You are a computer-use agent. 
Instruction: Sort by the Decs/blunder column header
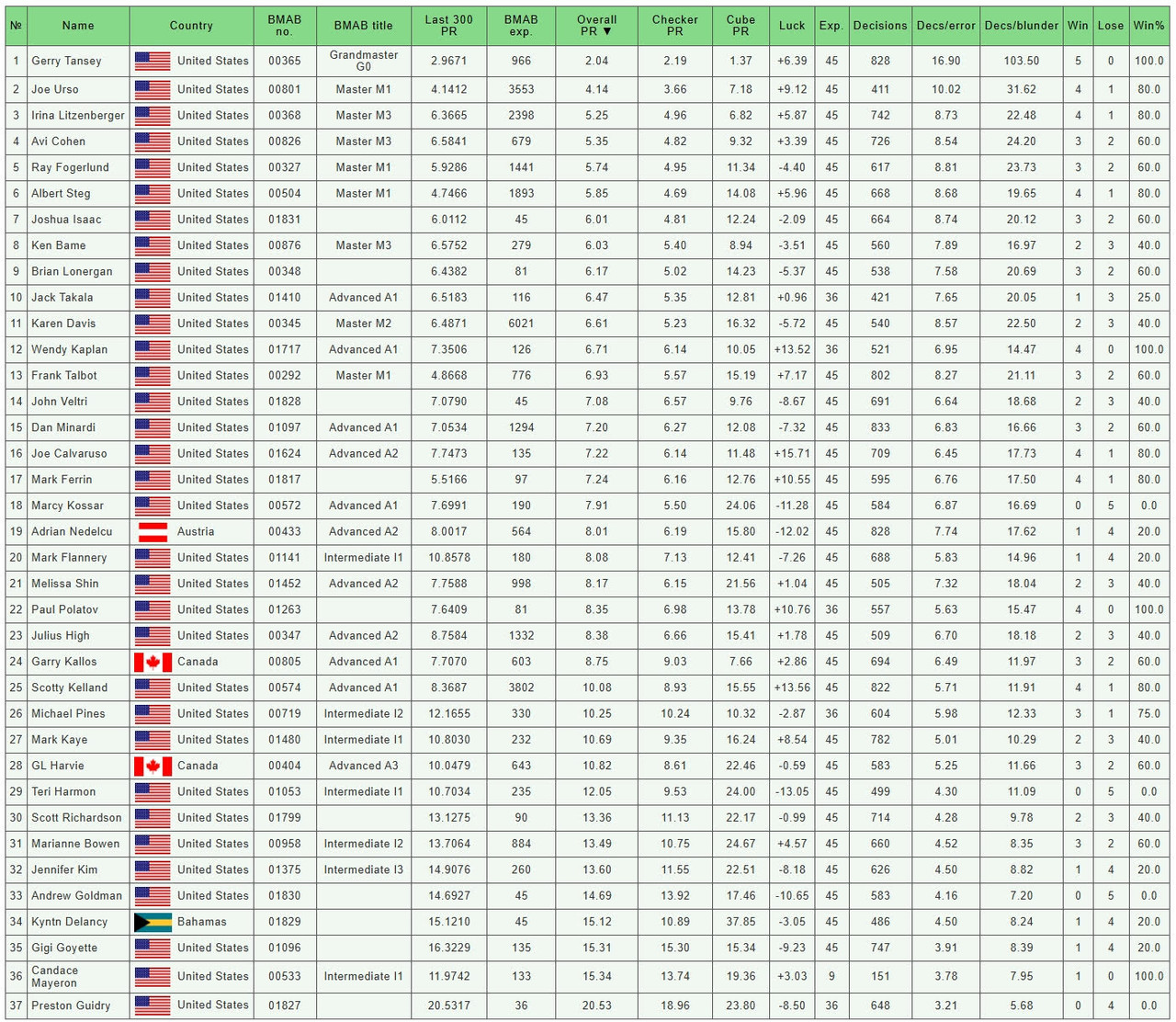[x=1021, y=26]
